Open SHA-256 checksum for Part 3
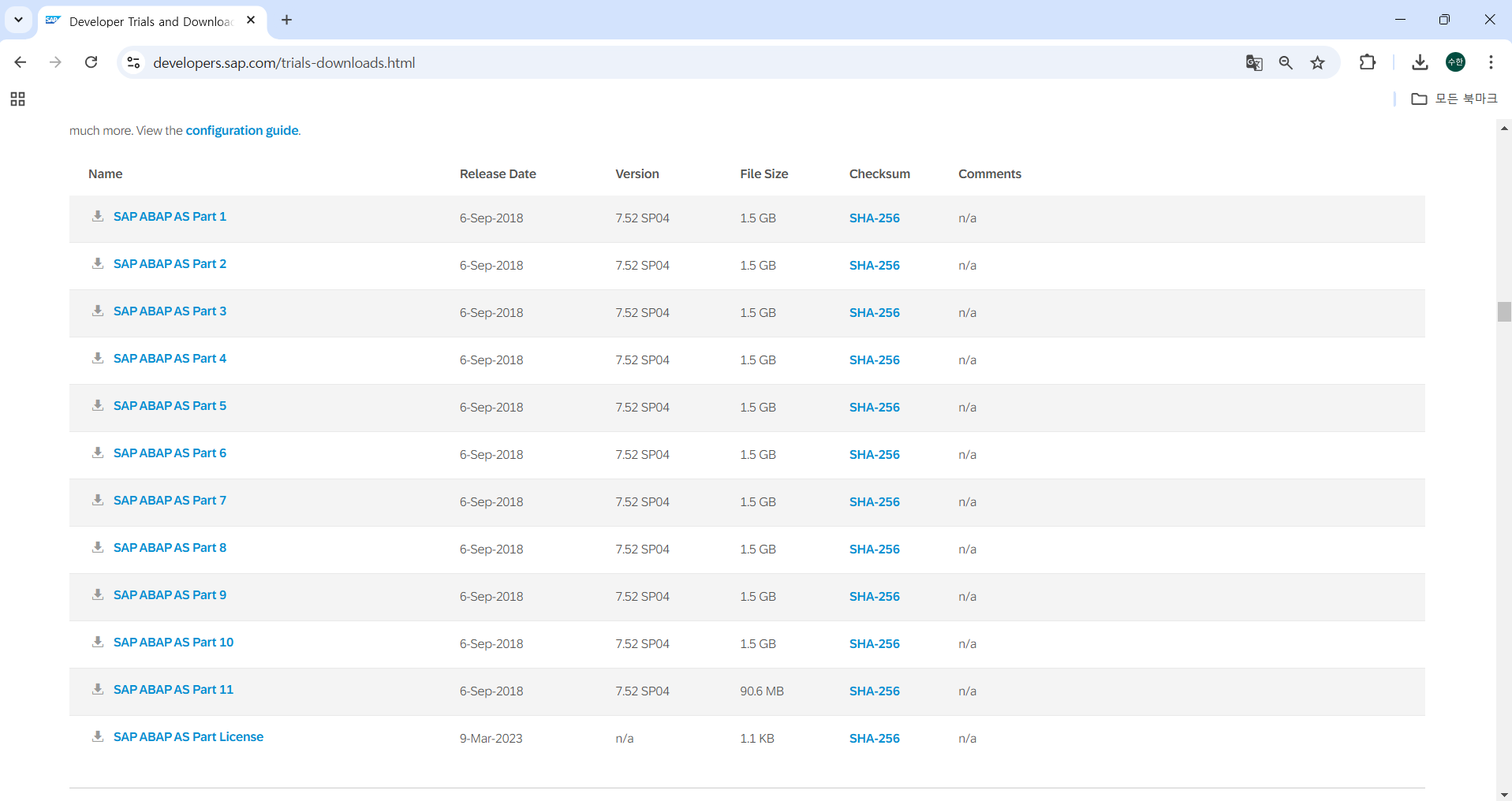The height and width of the screenshot is (801, 1512). [x=874, y=312]
